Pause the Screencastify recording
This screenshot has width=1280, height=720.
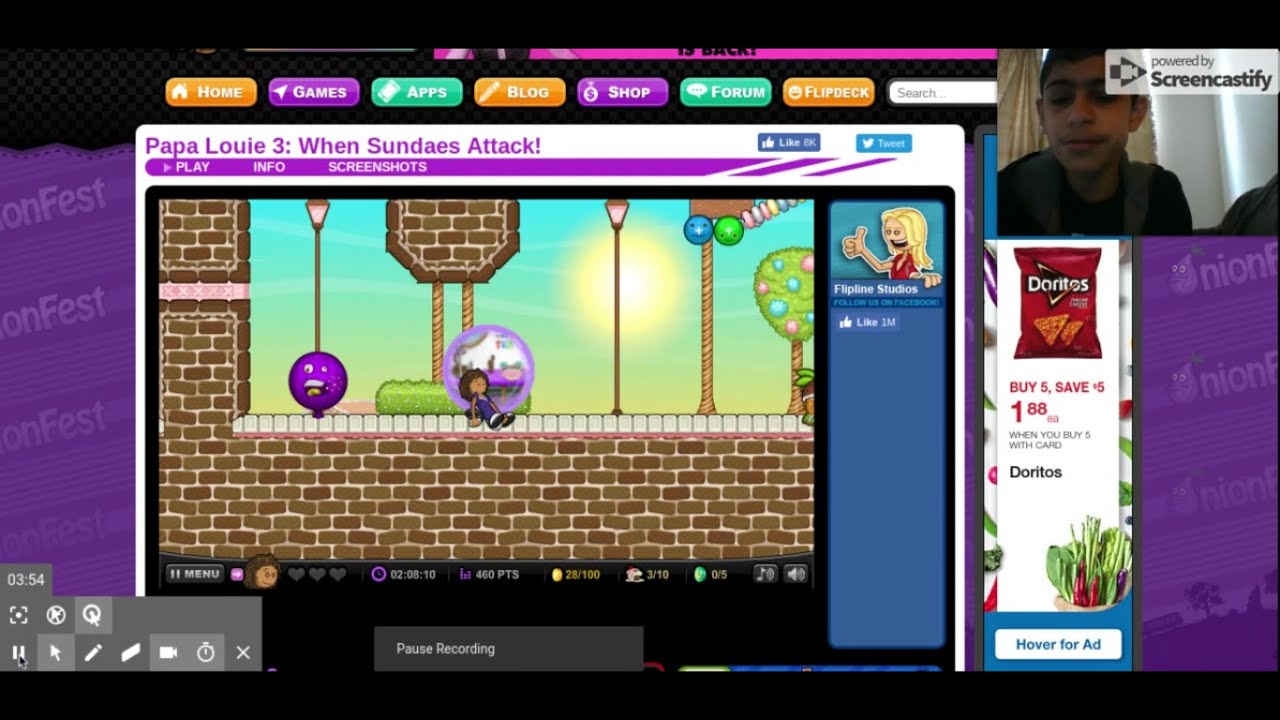coord(18,653)
